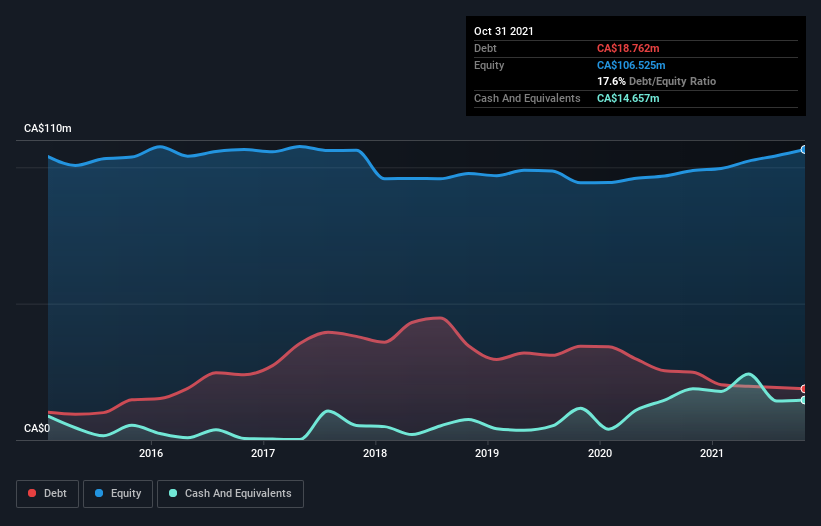Click the CA$106.525m equity value
Screen dimensions: 821x526
point(631,65)
